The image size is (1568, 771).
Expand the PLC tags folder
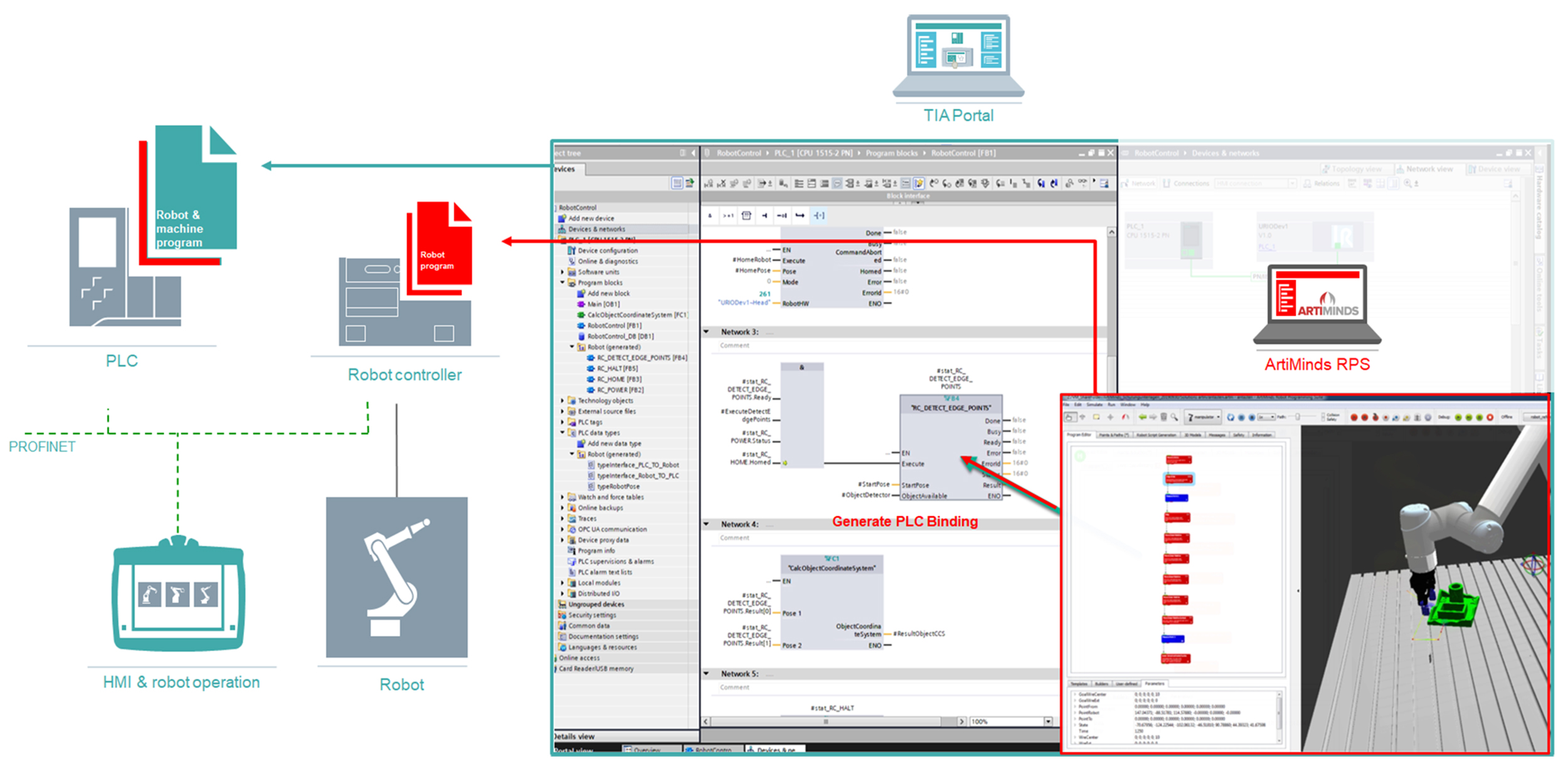click(563, 422)
